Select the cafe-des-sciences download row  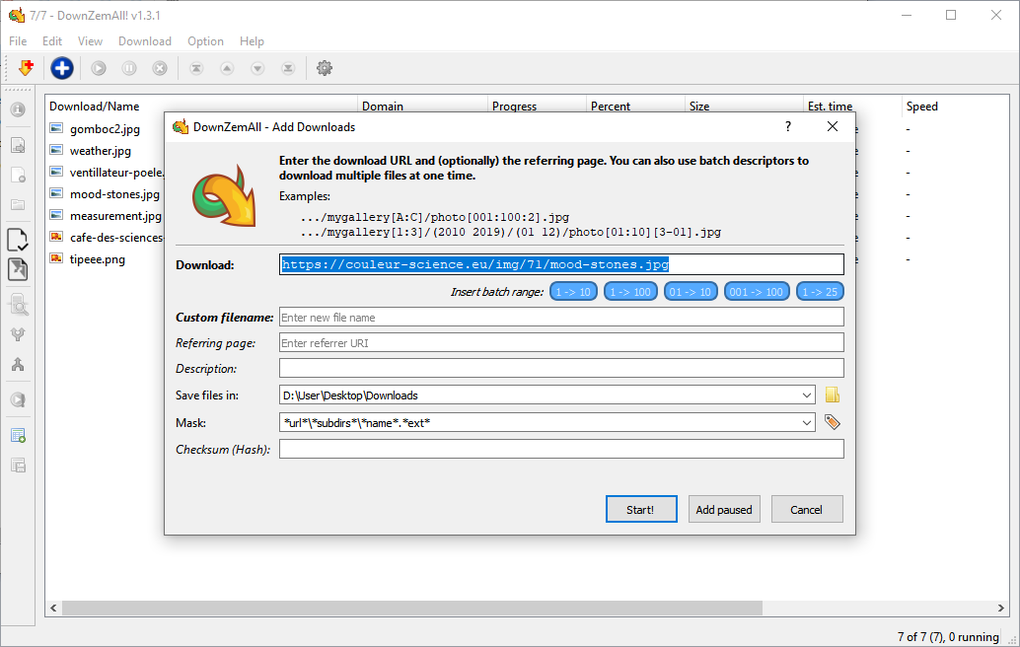coord(116,237)
